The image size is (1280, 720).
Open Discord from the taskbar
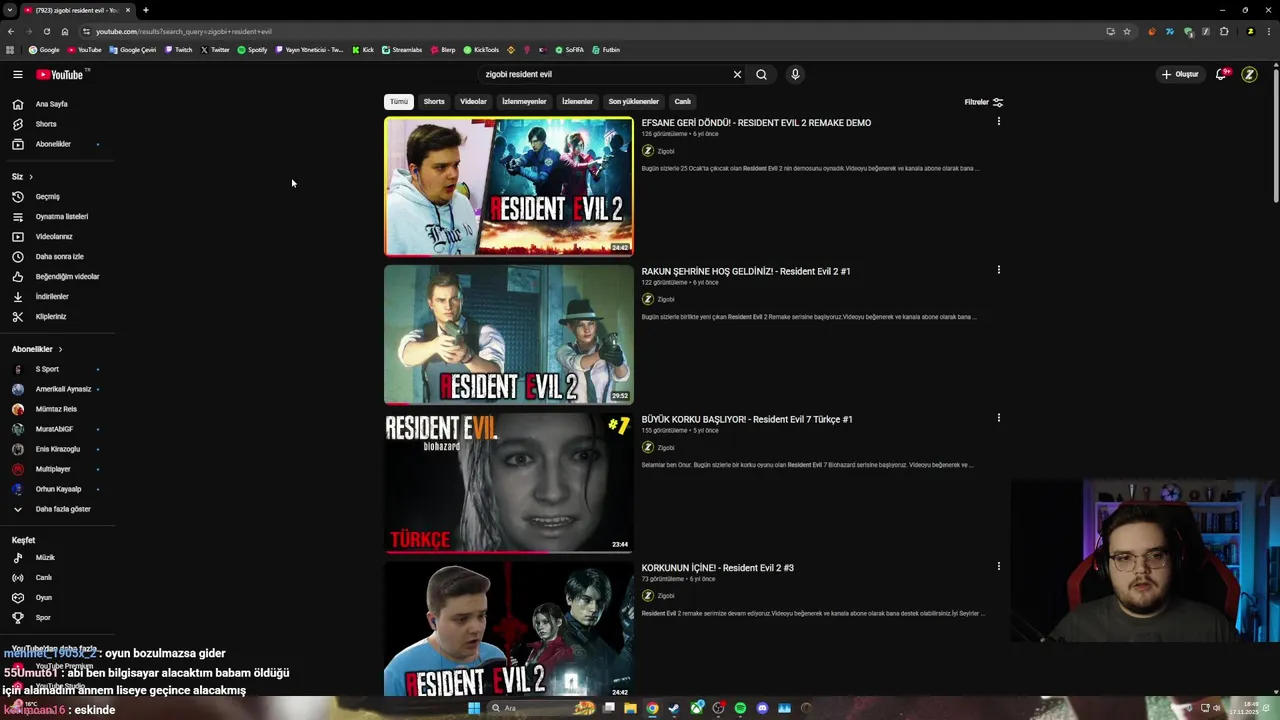(x=762, y=708)
